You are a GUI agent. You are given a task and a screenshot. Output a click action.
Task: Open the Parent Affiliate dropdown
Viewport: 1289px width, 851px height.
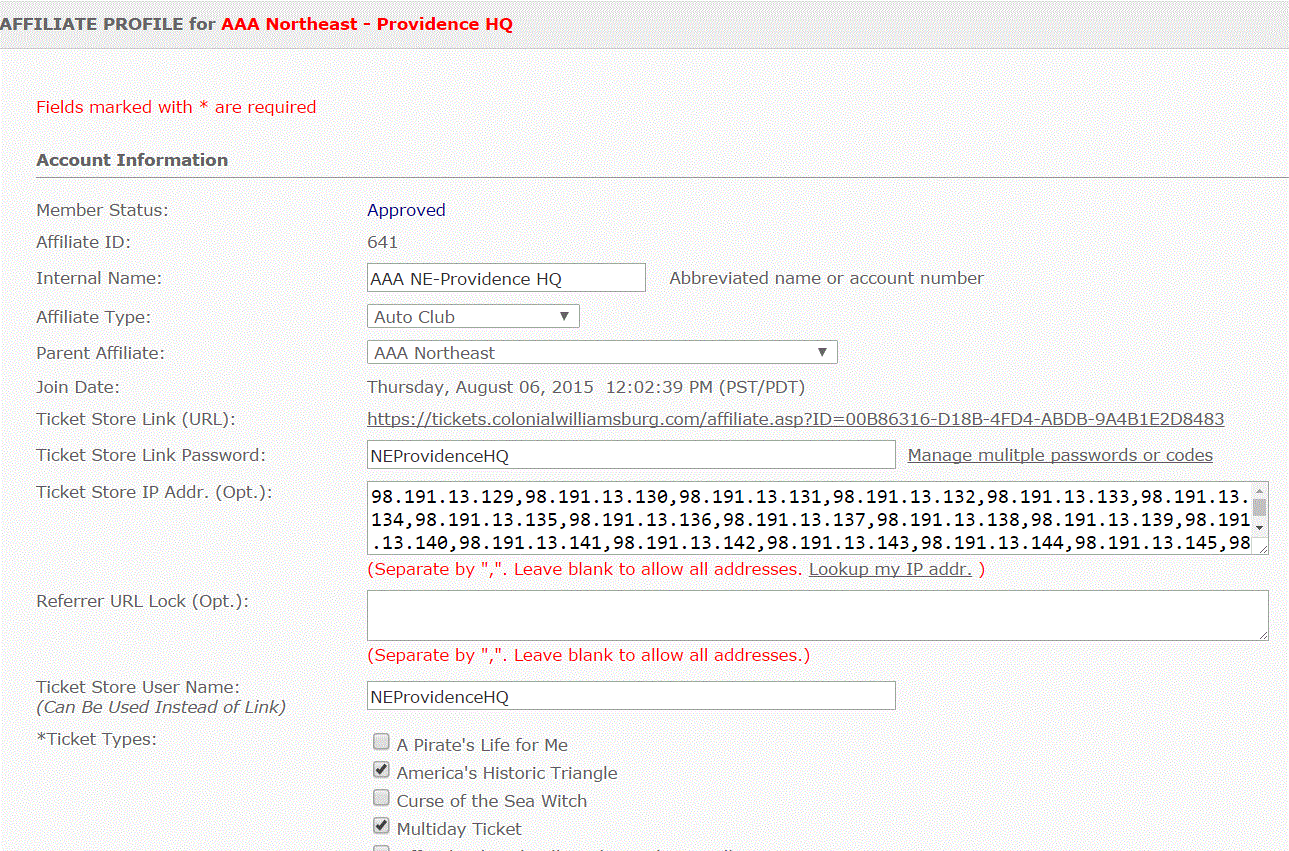pyautogui.click(x=602, y=353)
